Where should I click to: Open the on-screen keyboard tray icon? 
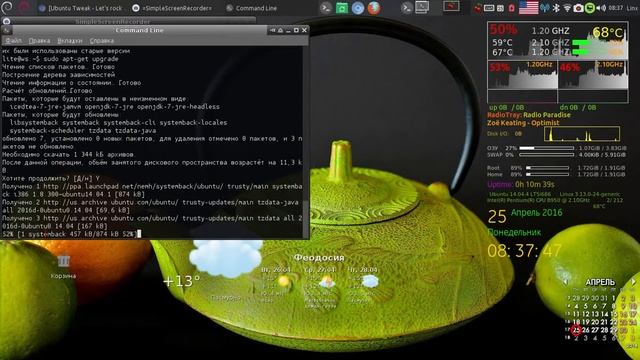489,8
